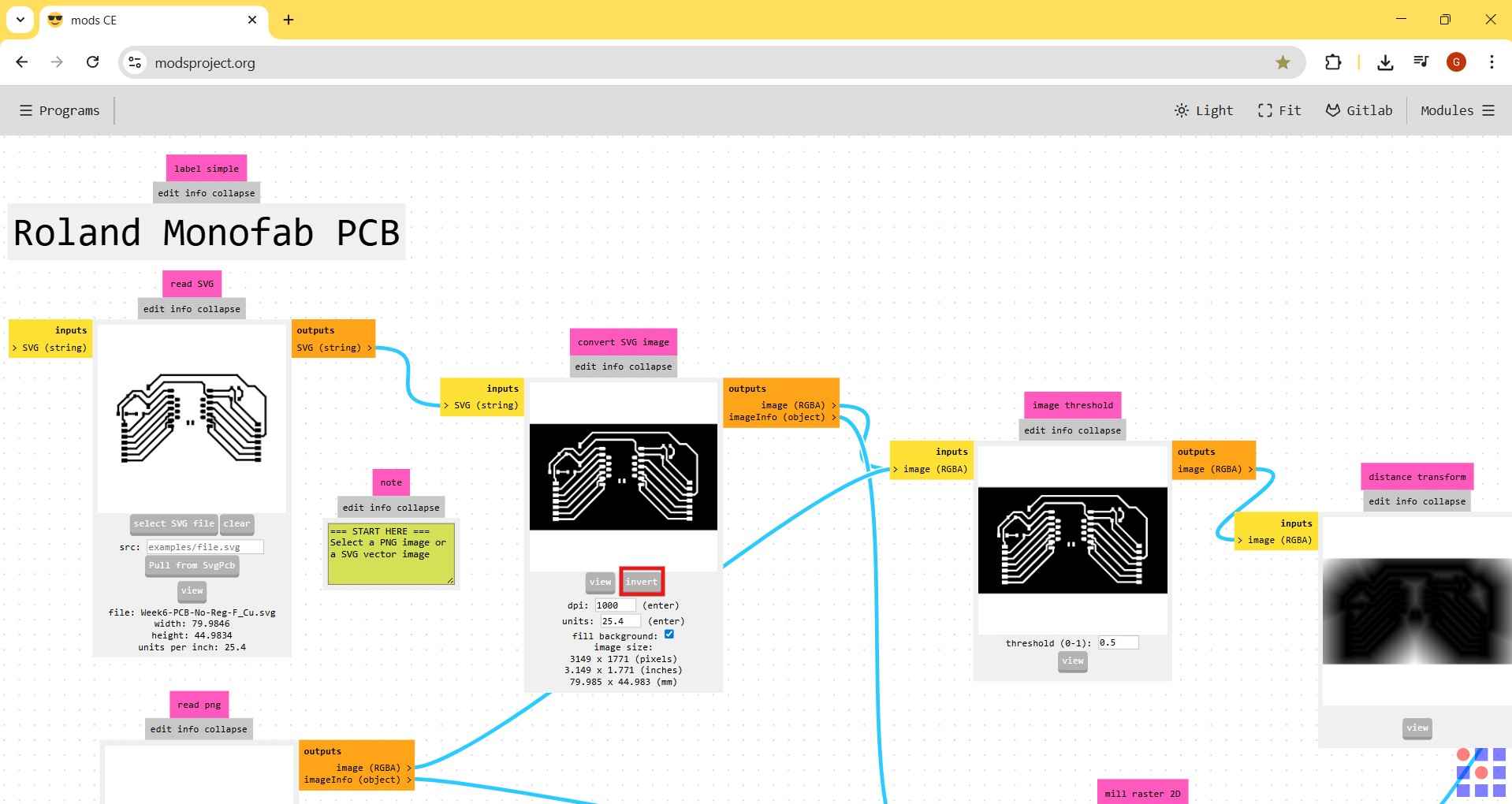The height and width of the screenshot is (804, 1512).
Task: Click the image threshold inputs image (RGBA) port
Action: click(x=931, y=469)
